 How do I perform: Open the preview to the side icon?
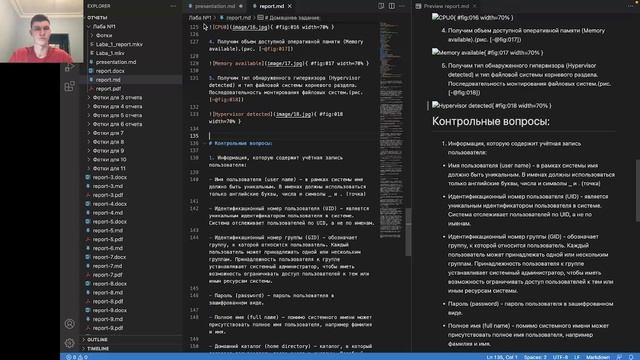coord(381,6)
